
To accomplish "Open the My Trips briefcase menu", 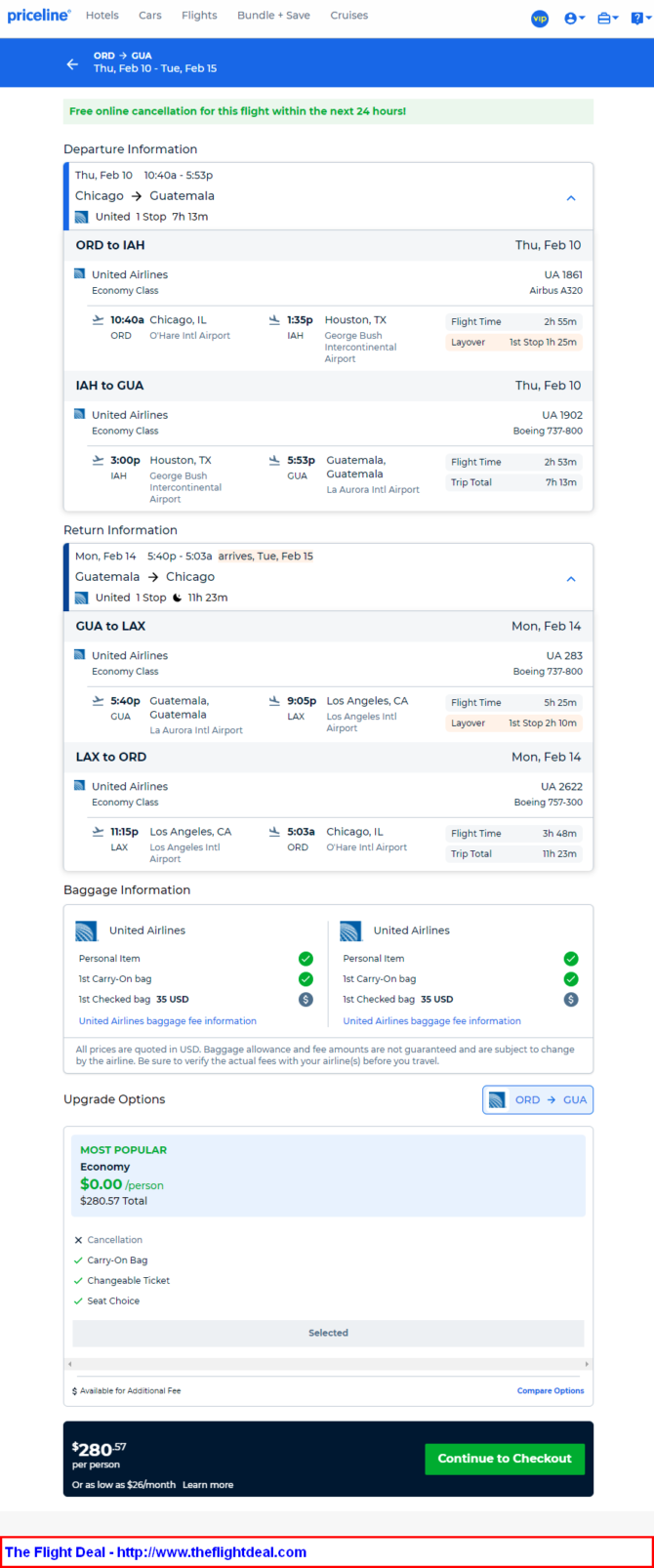I will [608, 18].
